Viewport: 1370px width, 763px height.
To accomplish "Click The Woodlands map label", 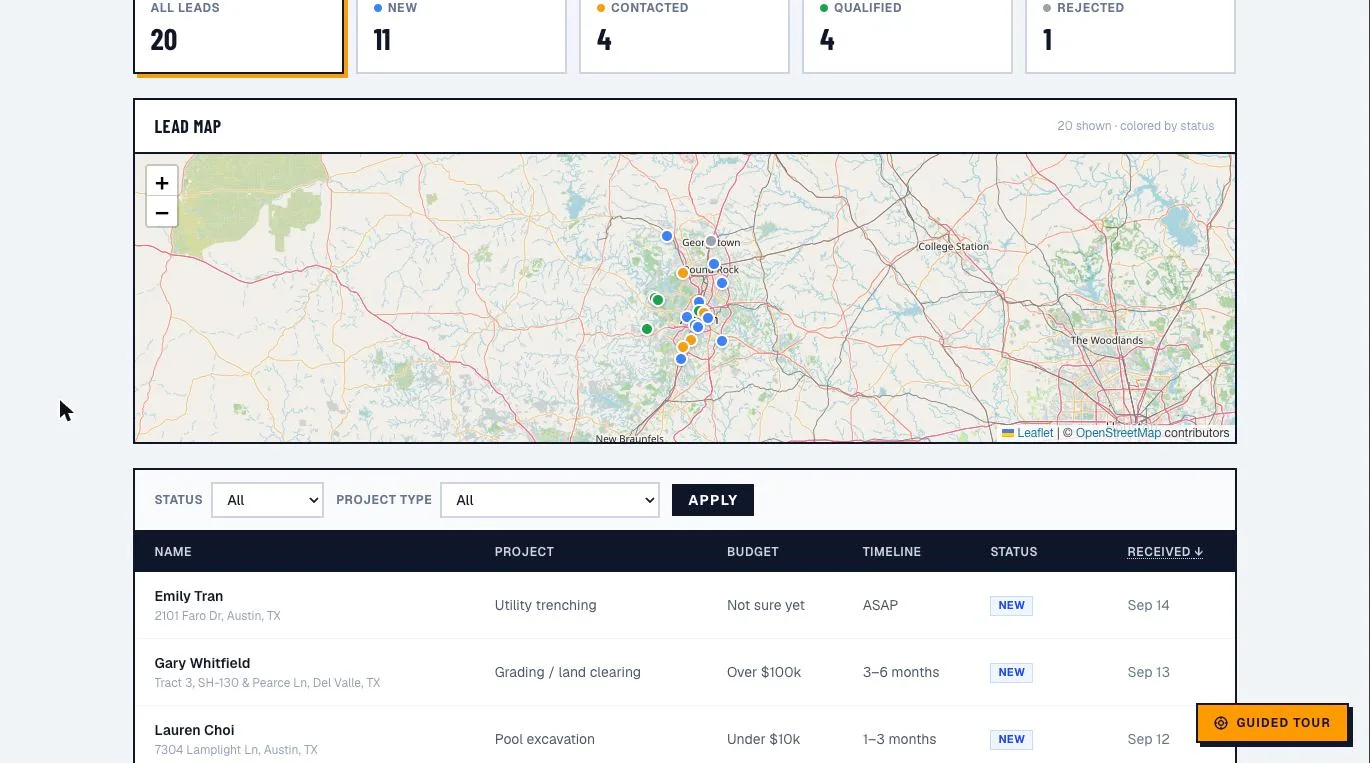I will [1106, 341].
